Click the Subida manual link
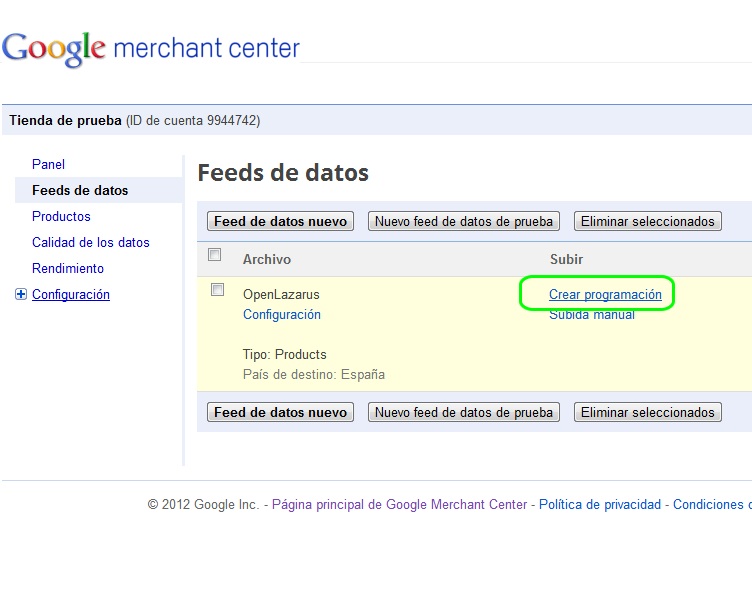 [x=592, y=315]
